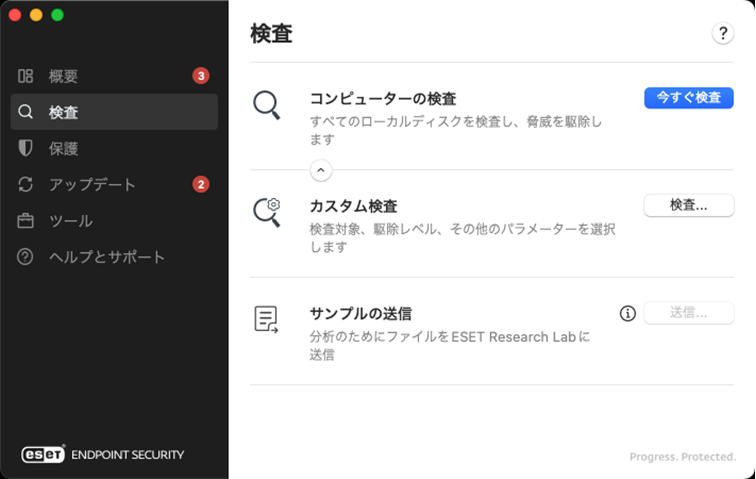Close the window with the red button
The width and height of the screenshot is (756, 479).
[x=15, y=15]
